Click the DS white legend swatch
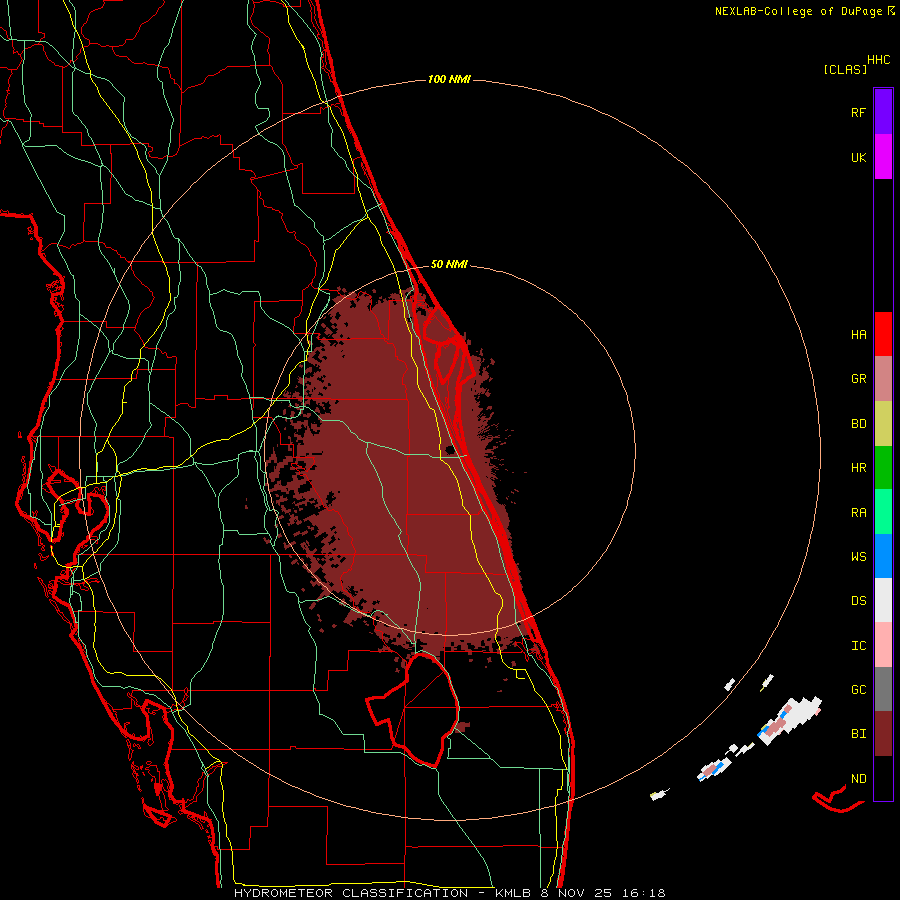 pos(883,600)
